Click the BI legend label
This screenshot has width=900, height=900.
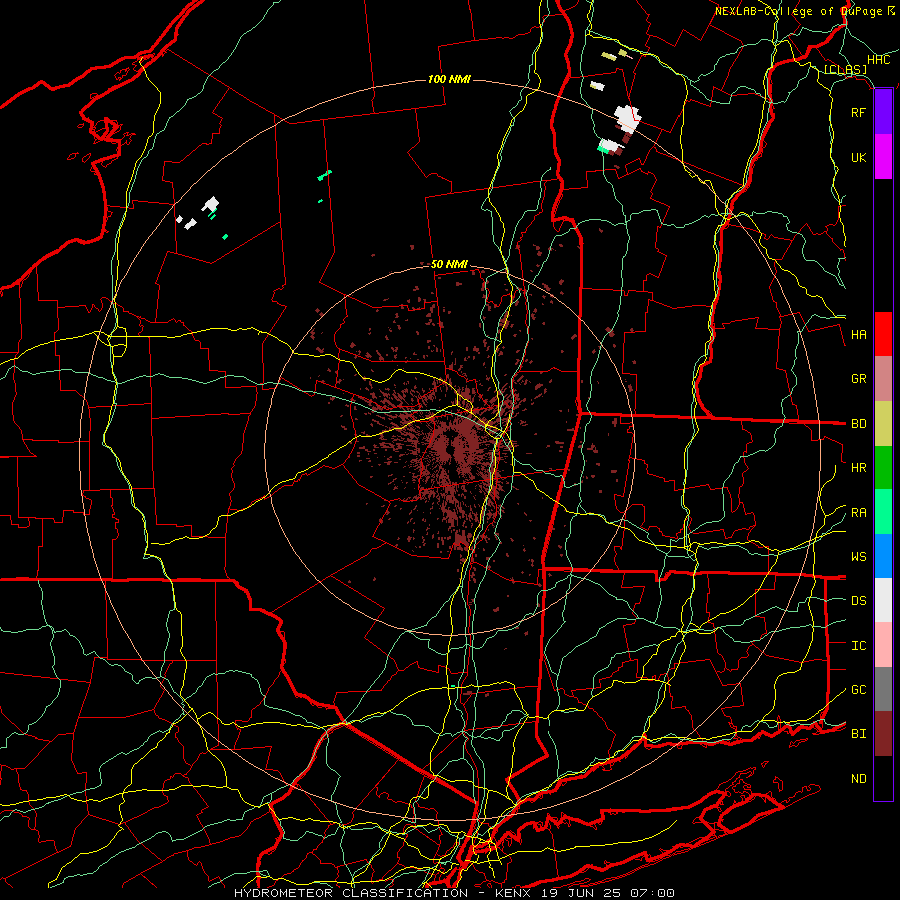[x=858, y=734]
